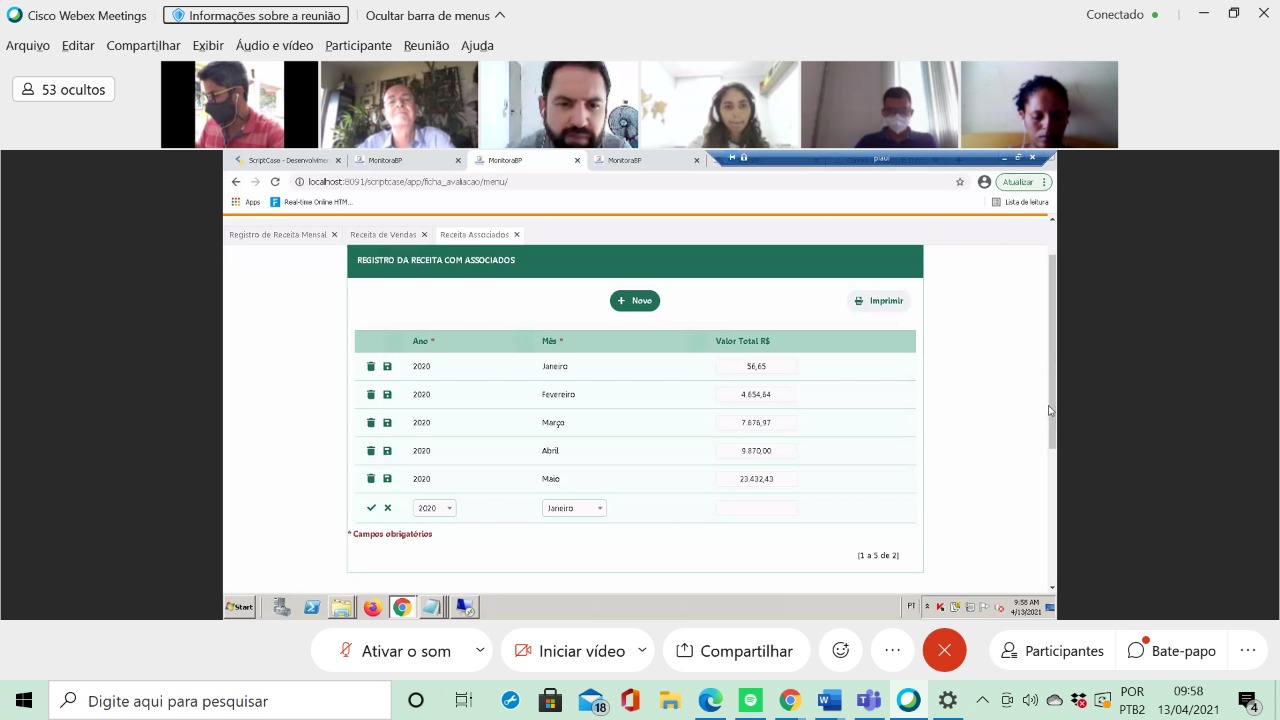Open Microsoft Edge from the taskbar
Viewport: 1280px width, 720px height.
coord(710,701)
